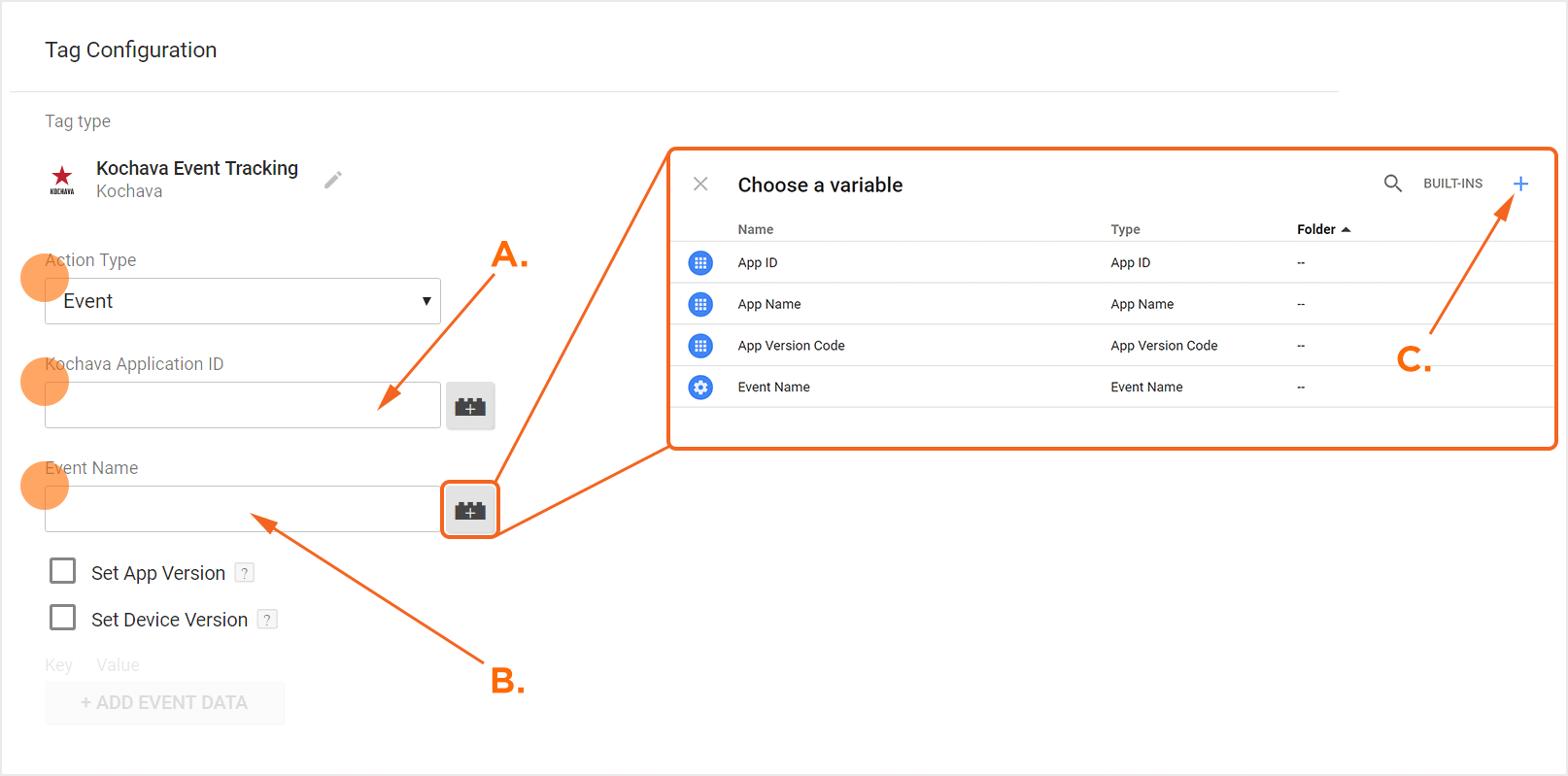Focus the Event Name input field
This screenshot has height=776, width=1568.
[x=243, y=509]
